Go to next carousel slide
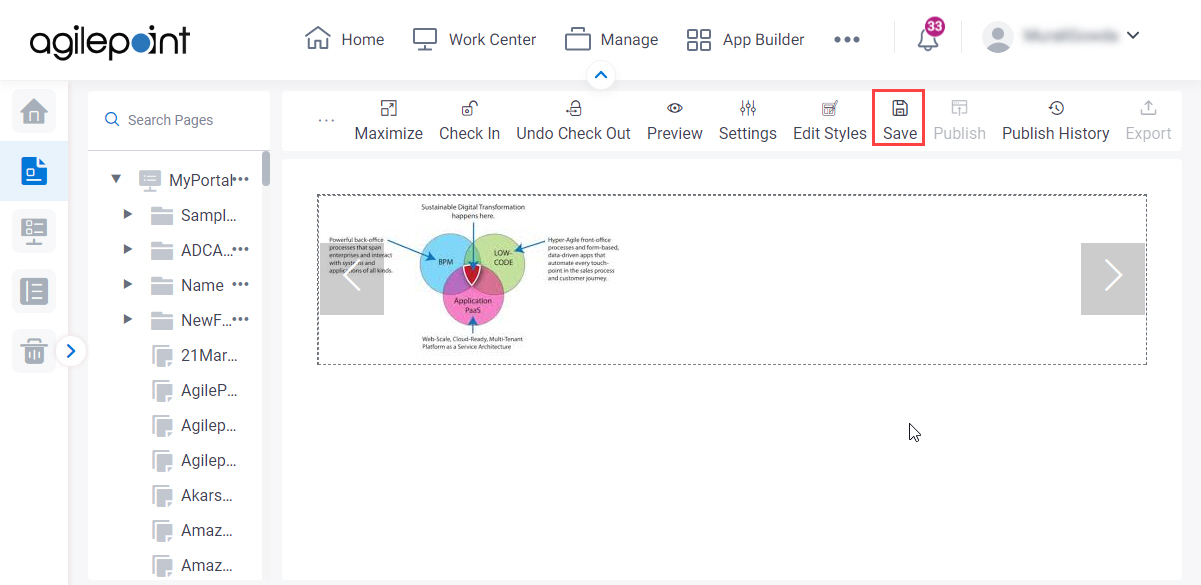 [x=1113, y=279]
